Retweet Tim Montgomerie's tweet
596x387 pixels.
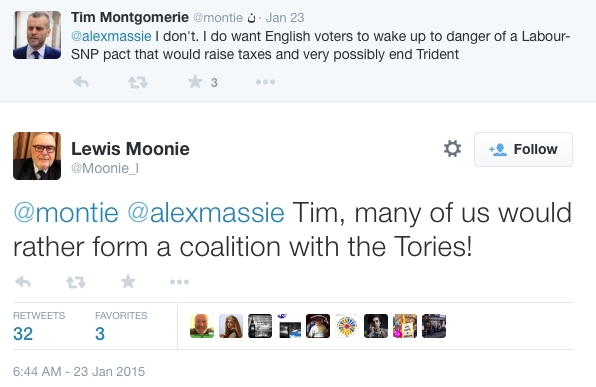(x=138, y=82)
